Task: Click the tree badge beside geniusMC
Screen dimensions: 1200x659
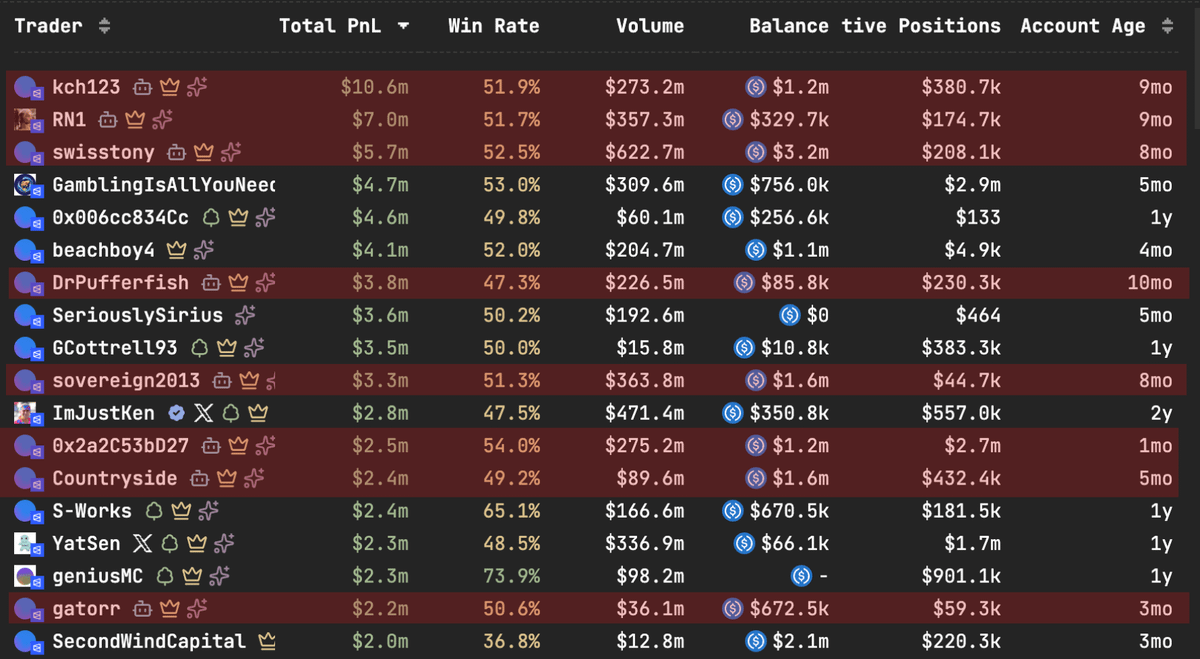Action: coord(165,576)
